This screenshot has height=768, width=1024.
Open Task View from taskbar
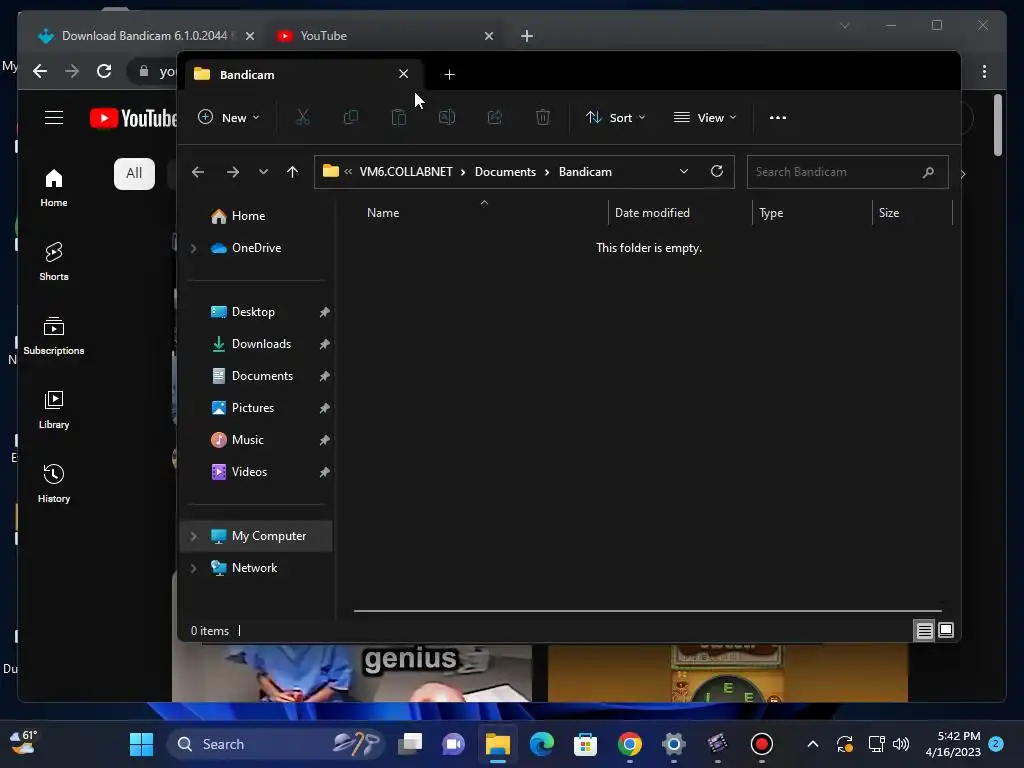tap(410, 744)
